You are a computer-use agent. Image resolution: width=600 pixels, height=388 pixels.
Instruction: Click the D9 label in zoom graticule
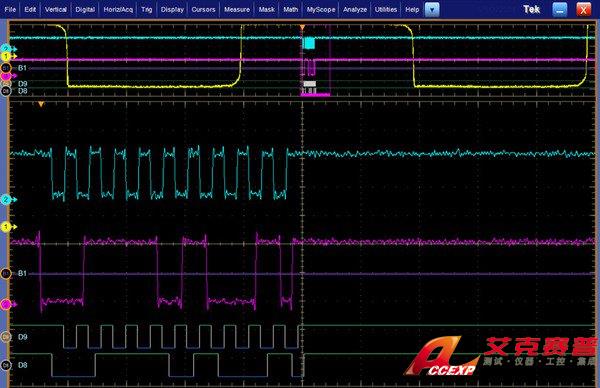click(23, 337)
